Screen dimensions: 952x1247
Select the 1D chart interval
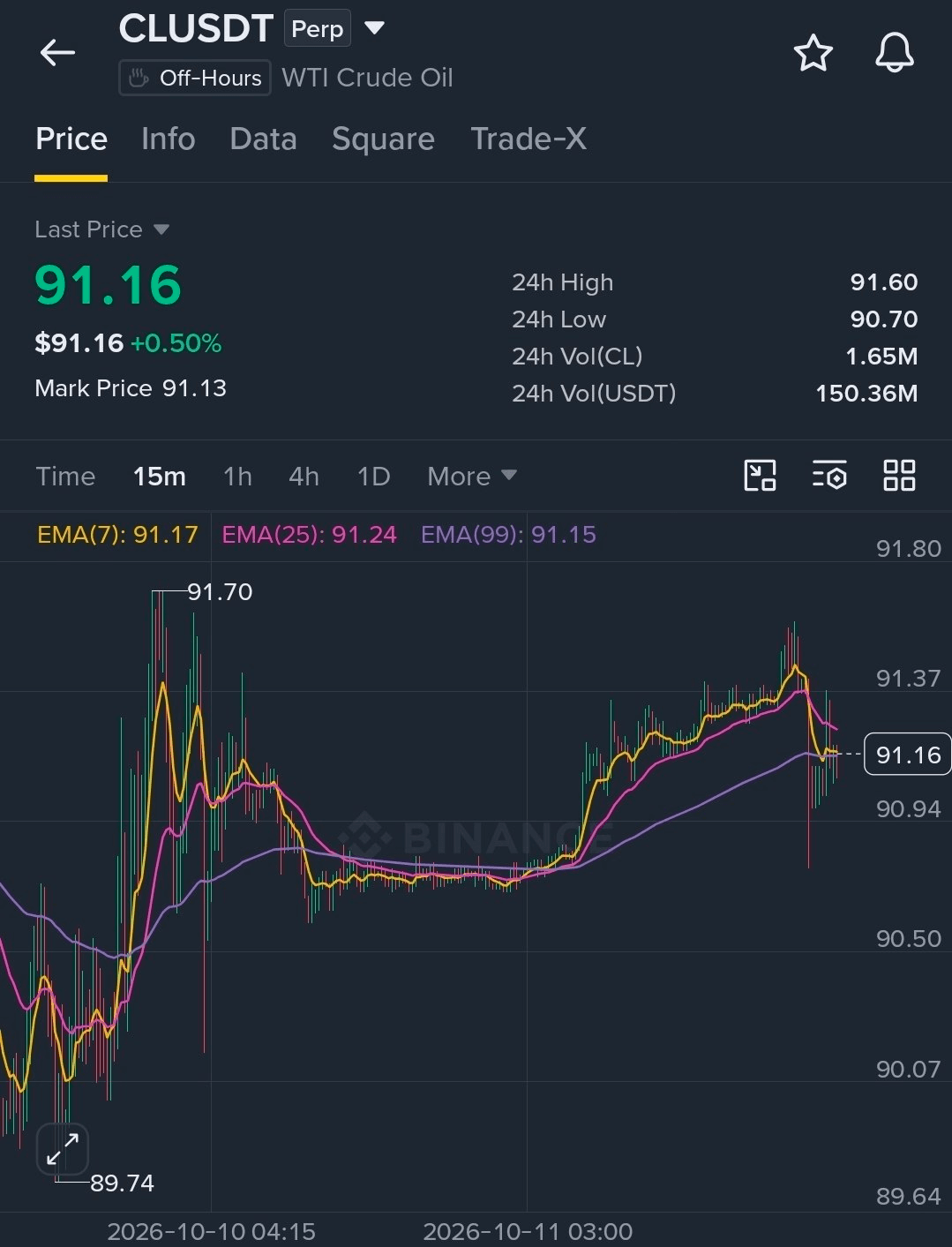(x=373, y=477)
